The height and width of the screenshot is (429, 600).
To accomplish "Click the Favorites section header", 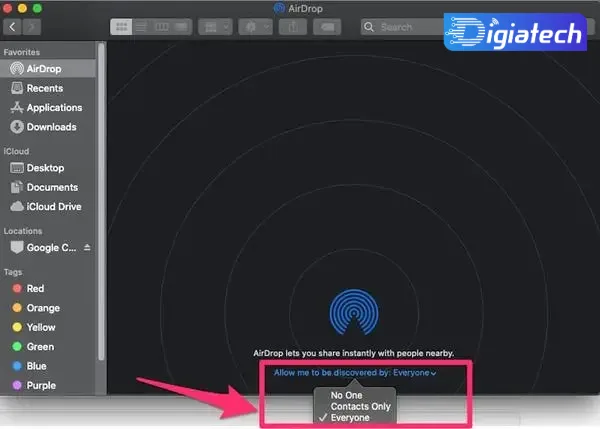I will coord(22,52).
